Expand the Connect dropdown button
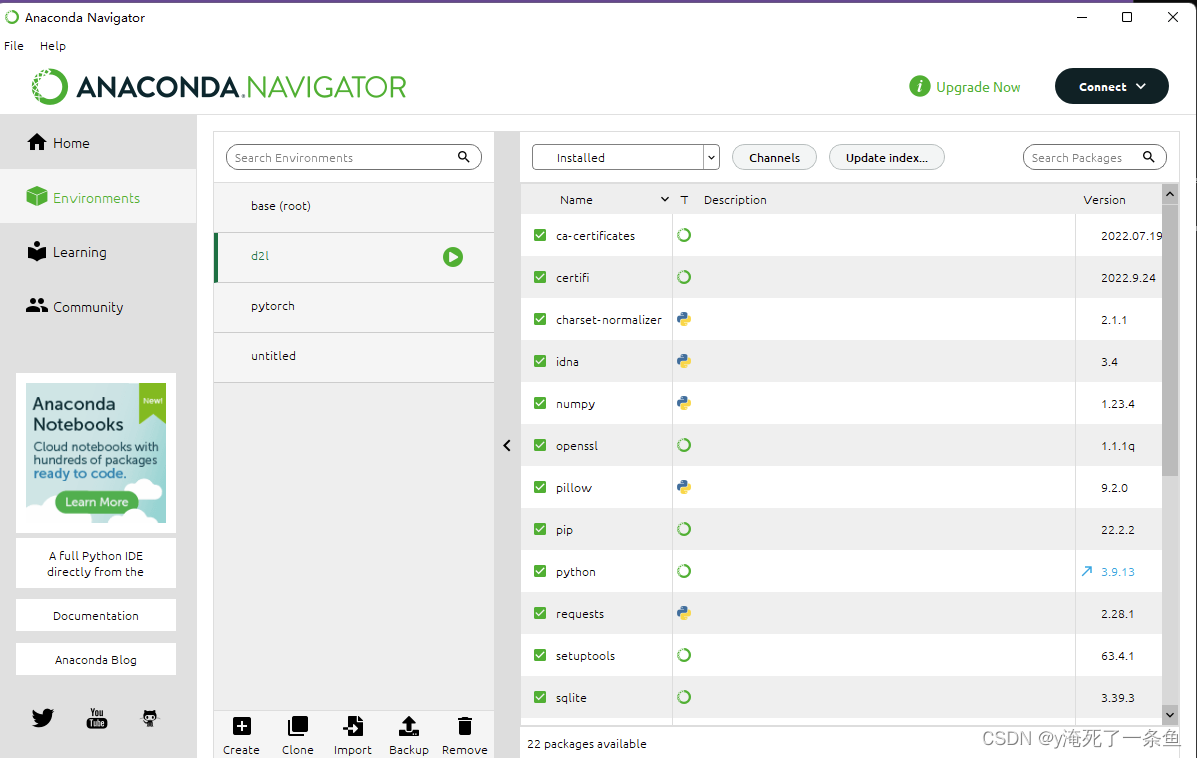The height and width of the screenshot is (758, 1197). coord(1112,86)
